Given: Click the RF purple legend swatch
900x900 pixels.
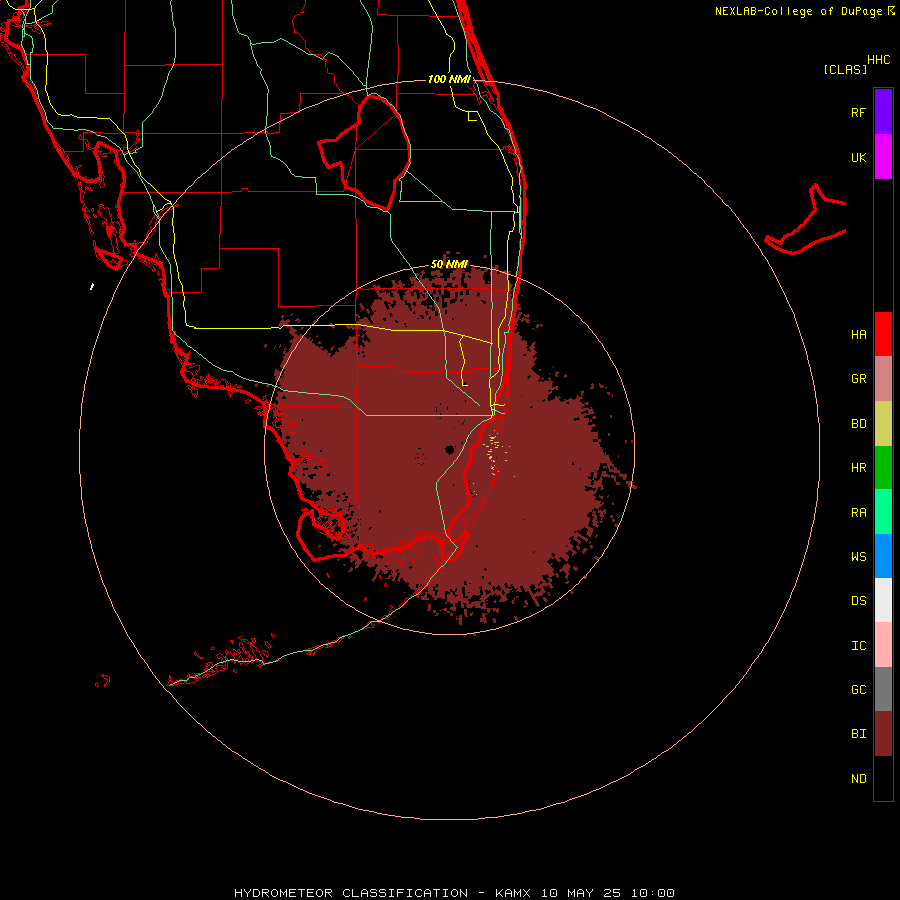Looking at the screenshot, I should (x=883, y=111).
